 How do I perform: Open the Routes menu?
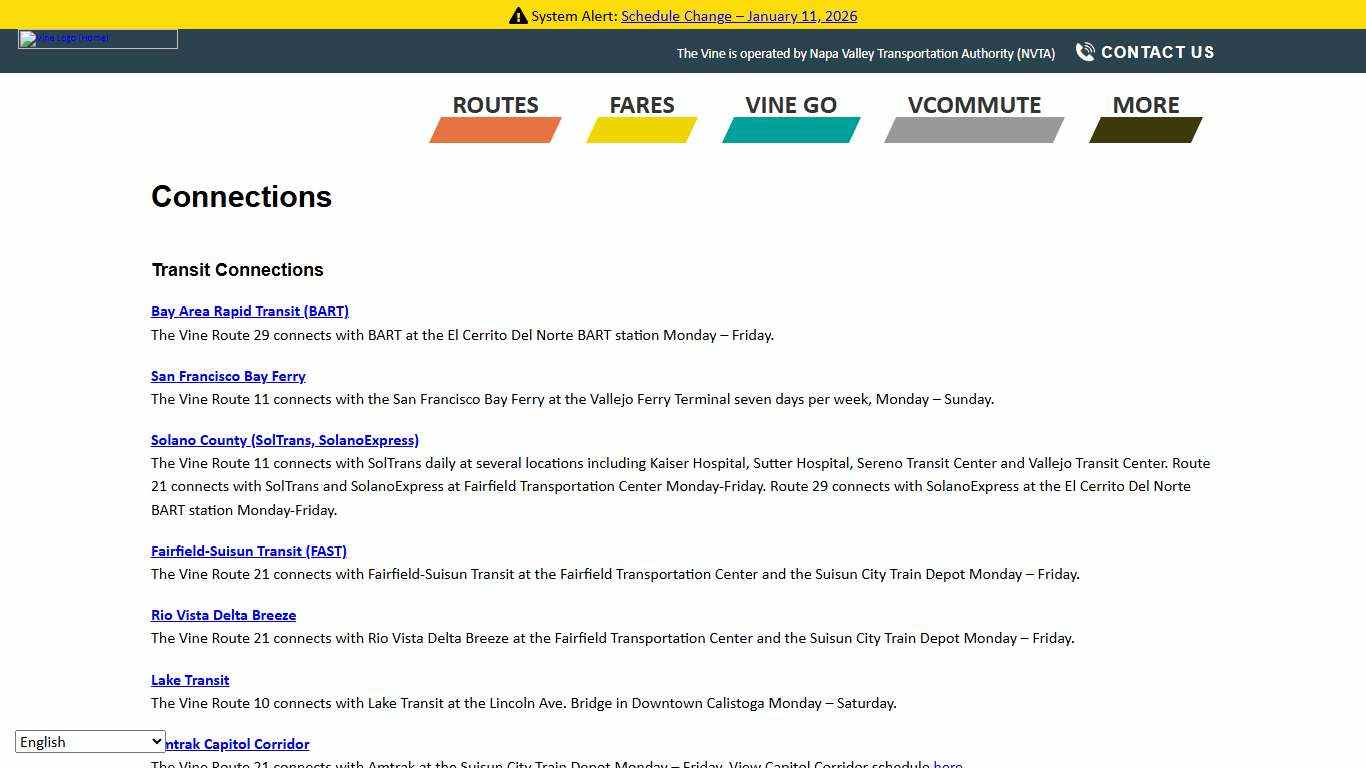pyautogui.click(x=495, y=105)
